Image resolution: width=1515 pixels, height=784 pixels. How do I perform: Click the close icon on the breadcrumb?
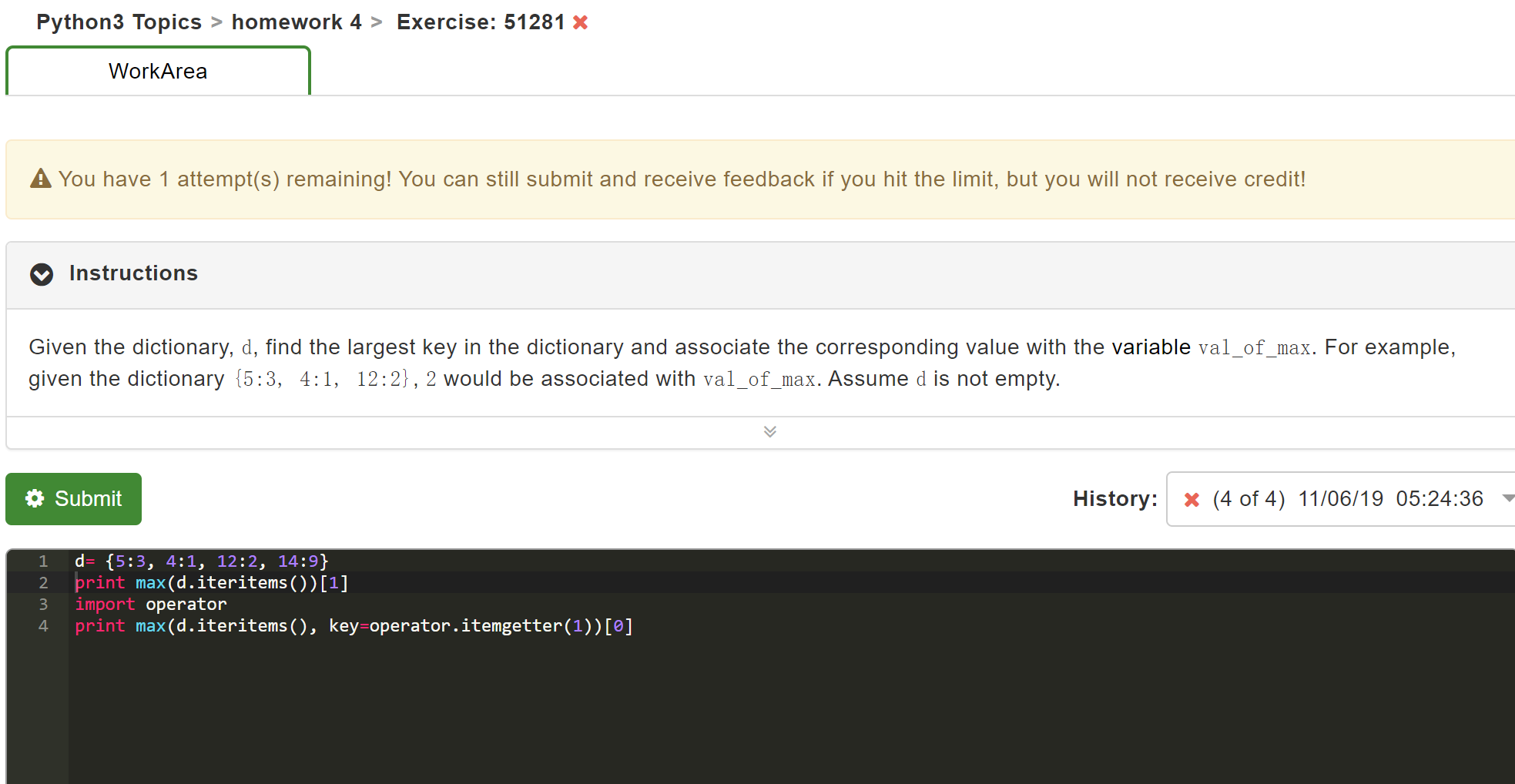(580, 22)
